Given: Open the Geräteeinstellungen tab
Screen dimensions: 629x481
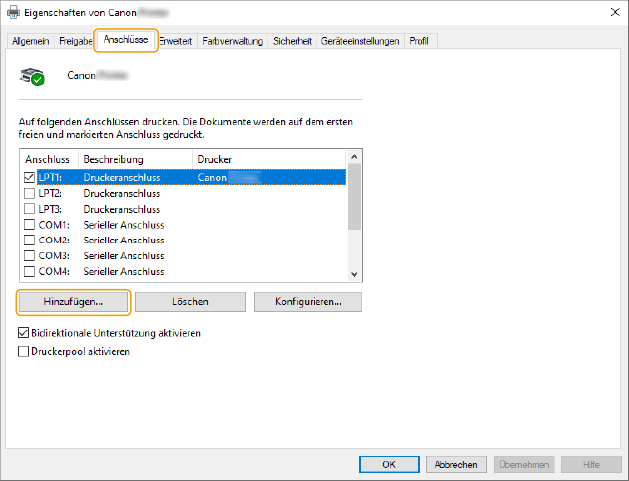Looking at the screenshot, I should 360,41.
